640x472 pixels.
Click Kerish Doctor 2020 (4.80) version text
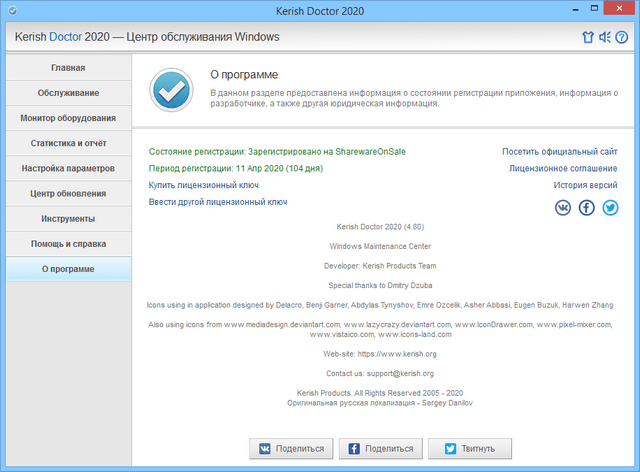tap(380, 227)
